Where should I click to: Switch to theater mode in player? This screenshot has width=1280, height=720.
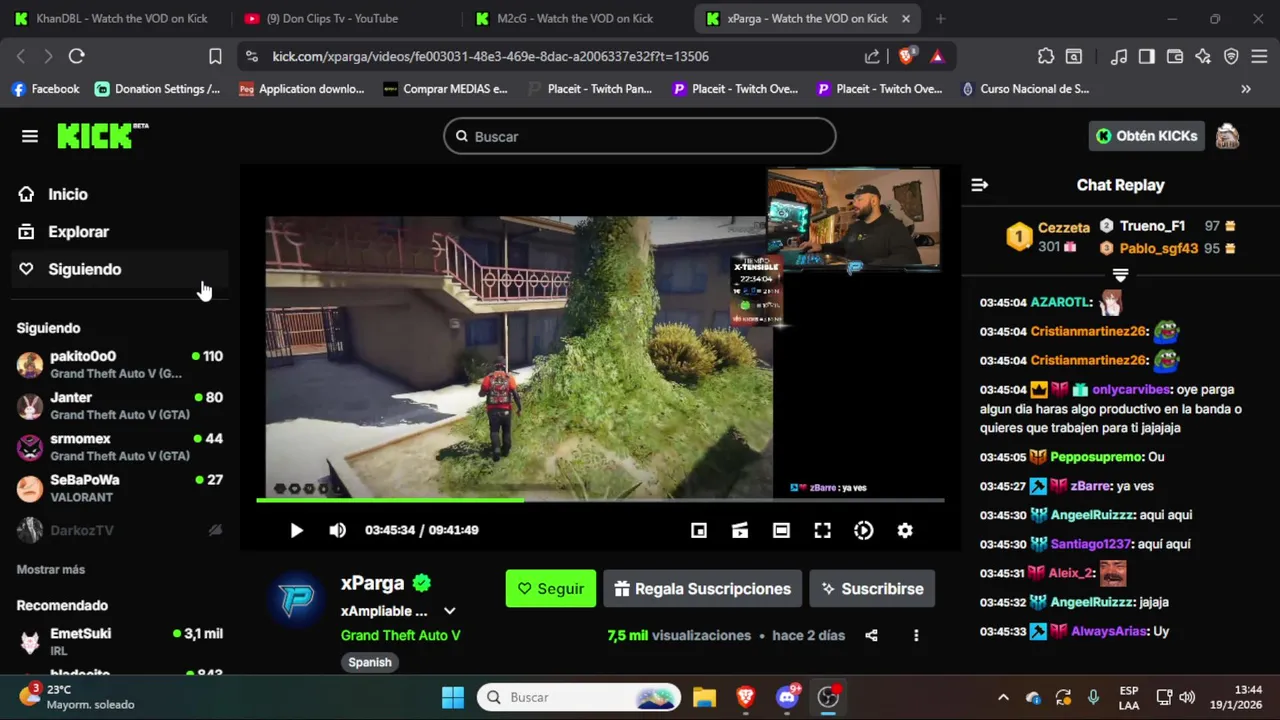781,531
